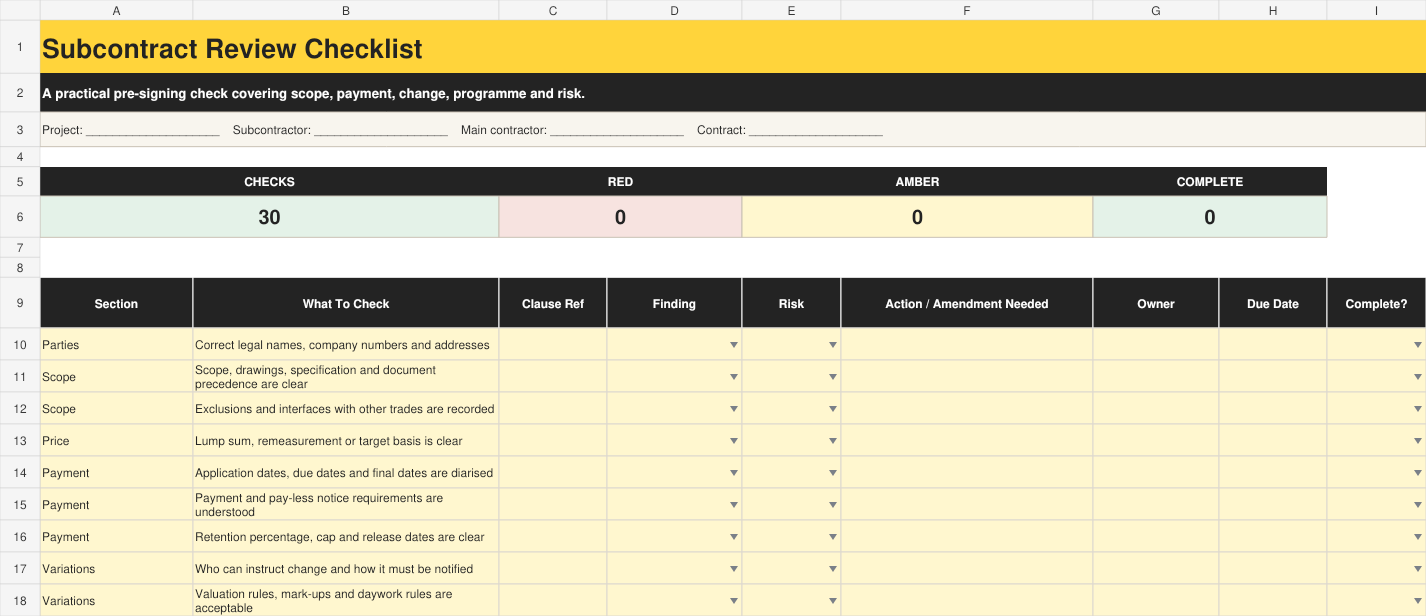Click Correct legal names check cell

(346, 345)
